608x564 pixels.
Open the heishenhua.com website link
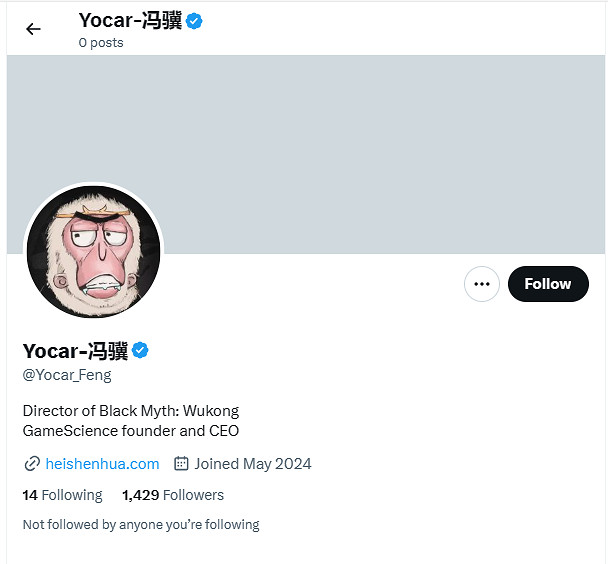click(102, 464)
